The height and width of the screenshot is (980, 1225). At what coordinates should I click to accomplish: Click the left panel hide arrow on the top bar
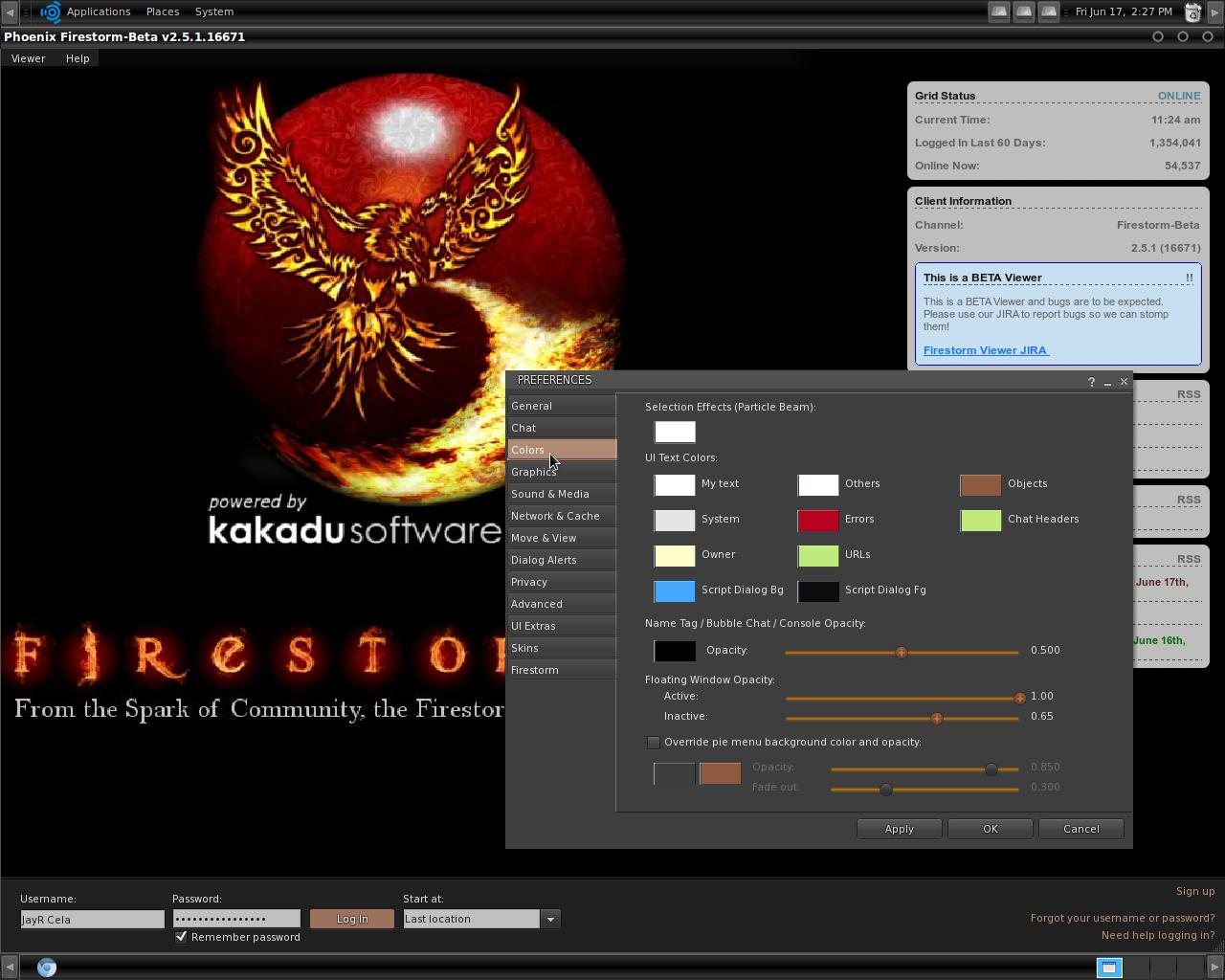click(10, 11)
